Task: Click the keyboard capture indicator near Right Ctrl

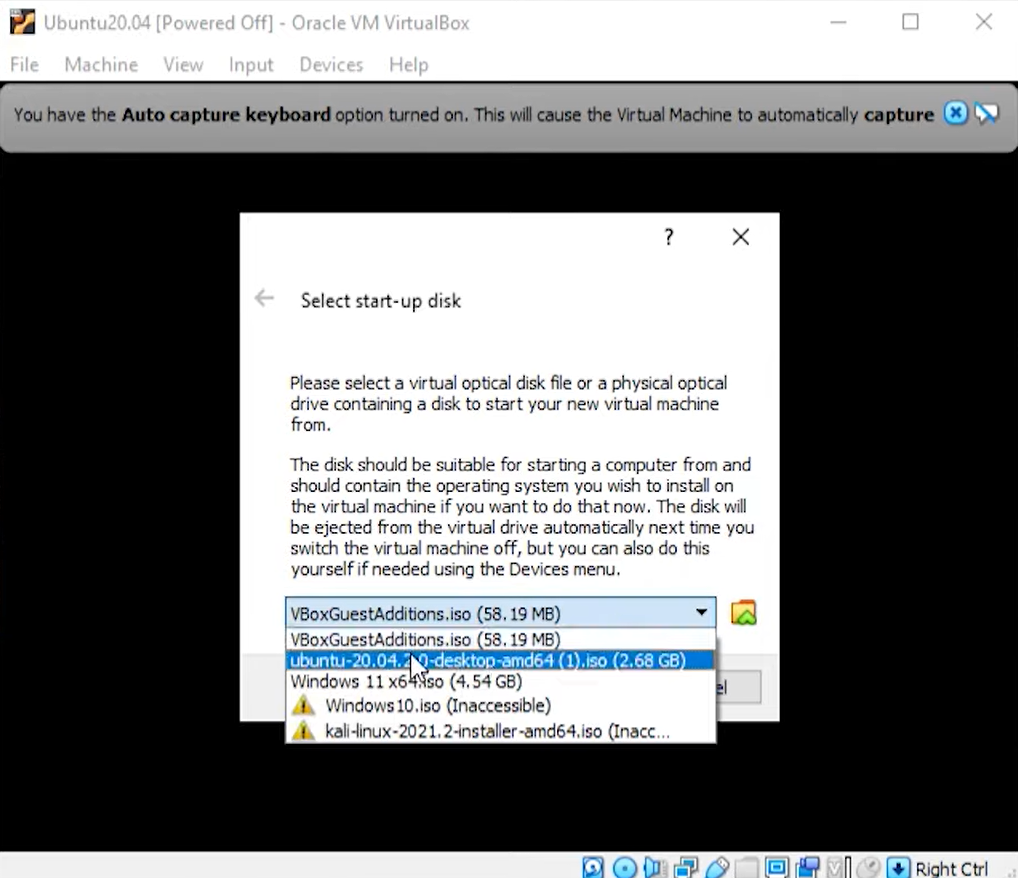Action: [898, 866]
